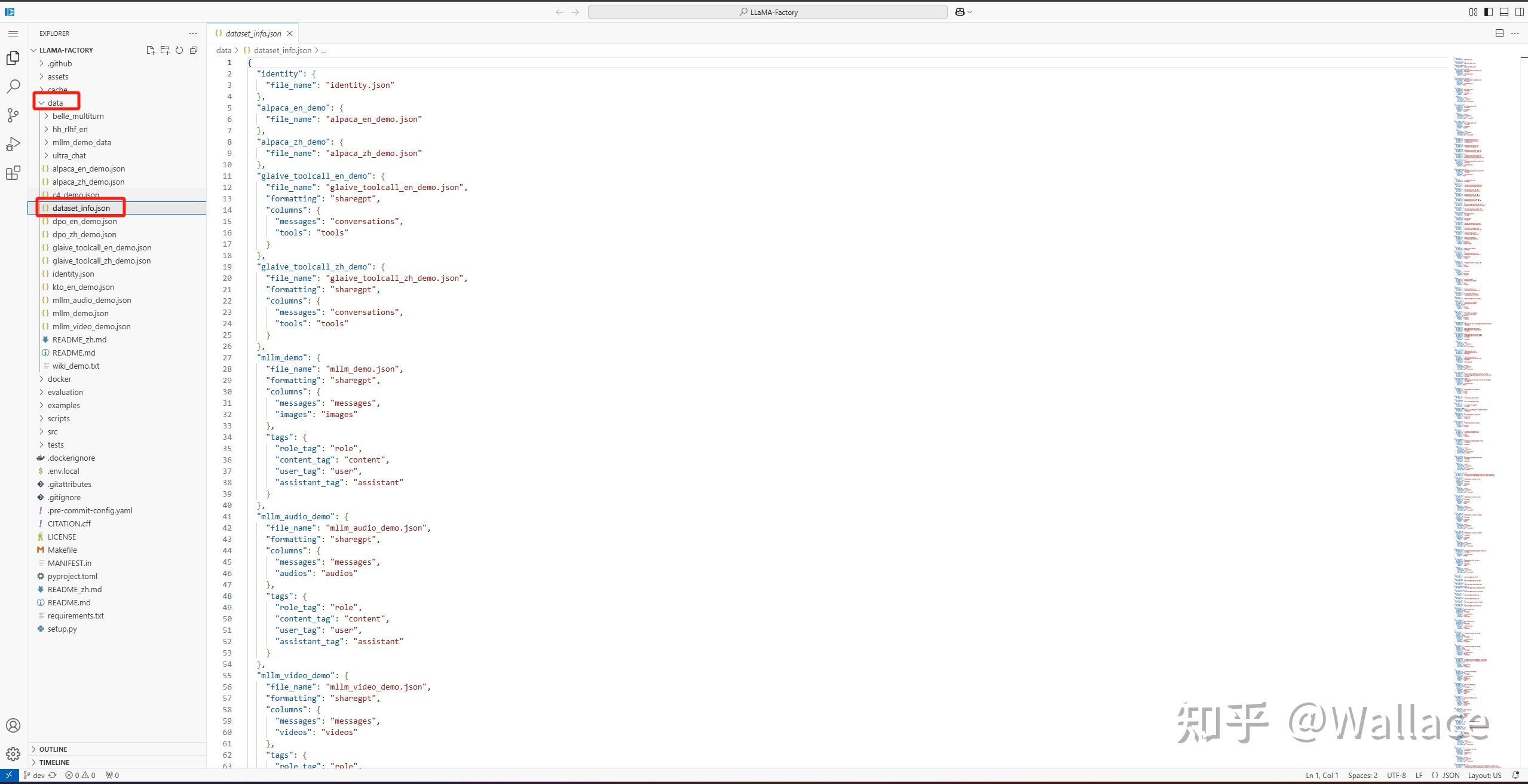This screenshot has width=1528, height=784.
Task: Click the dev branch indicator in status bar
Action: (35, 776)
